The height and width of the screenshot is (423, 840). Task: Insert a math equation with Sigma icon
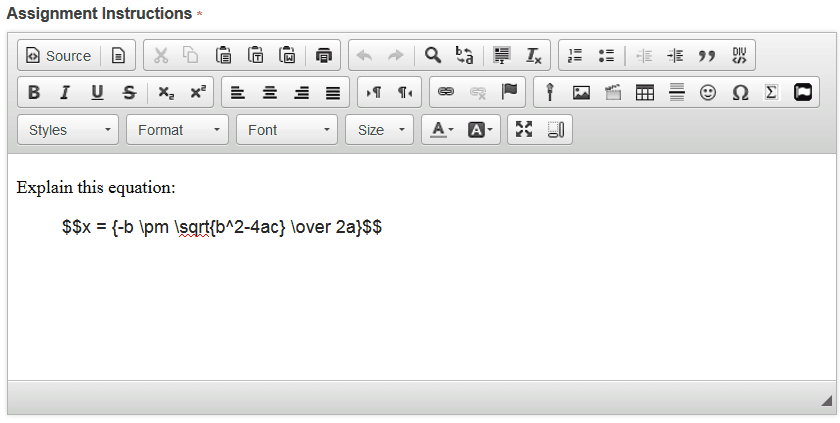771,93
